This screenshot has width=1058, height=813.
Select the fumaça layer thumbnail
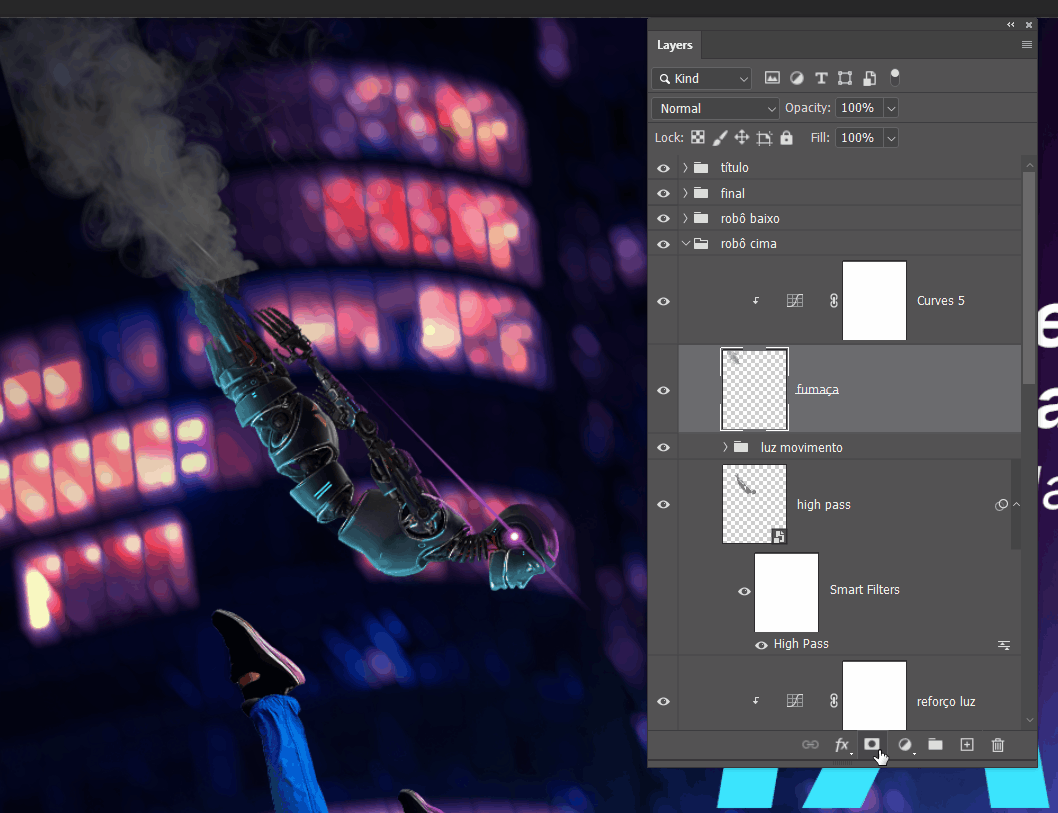[754, 389]
